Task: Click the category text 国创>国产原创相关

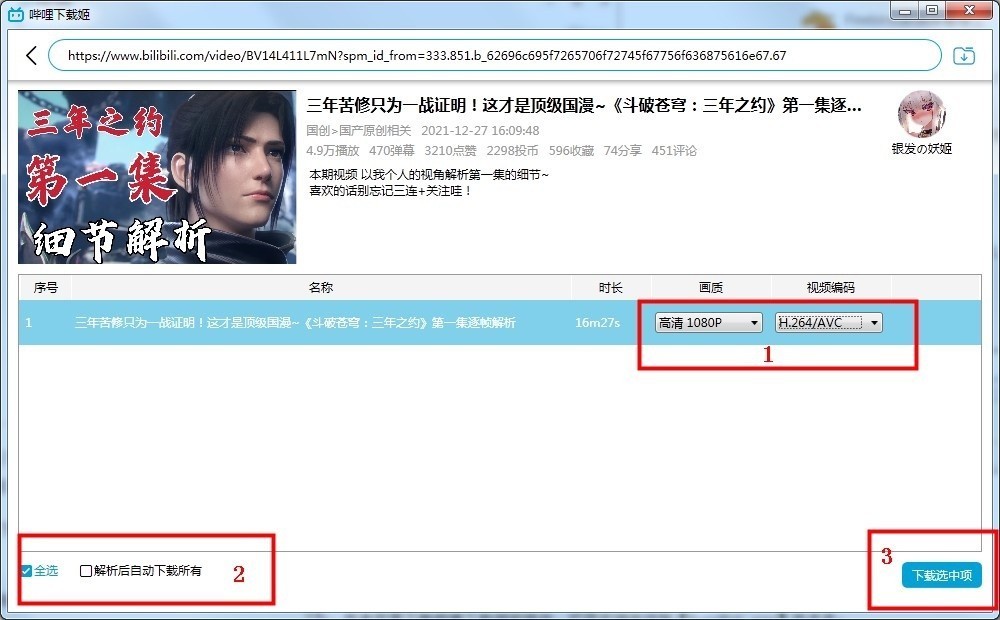Action: [358, 131]
